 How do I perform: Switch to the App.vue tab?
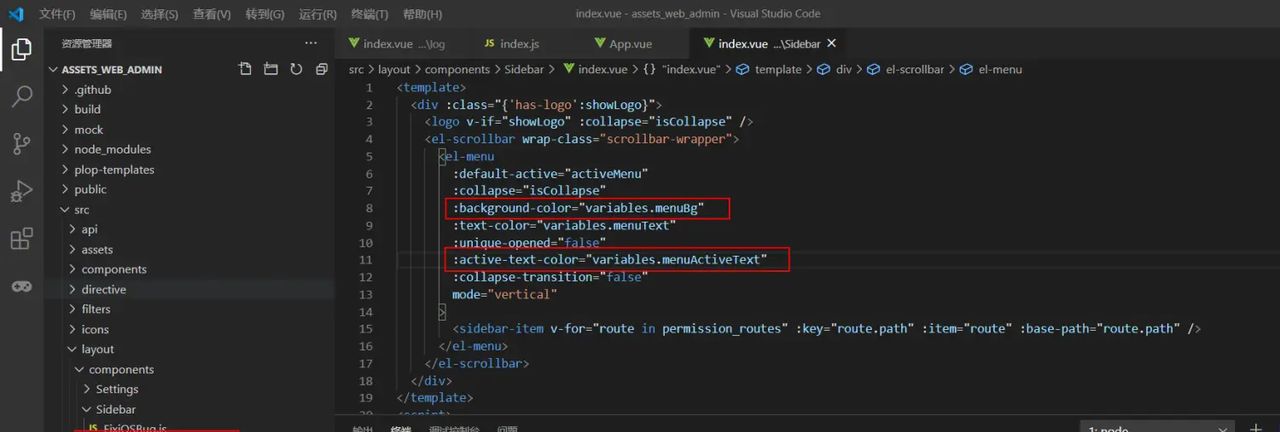(623, 44)
